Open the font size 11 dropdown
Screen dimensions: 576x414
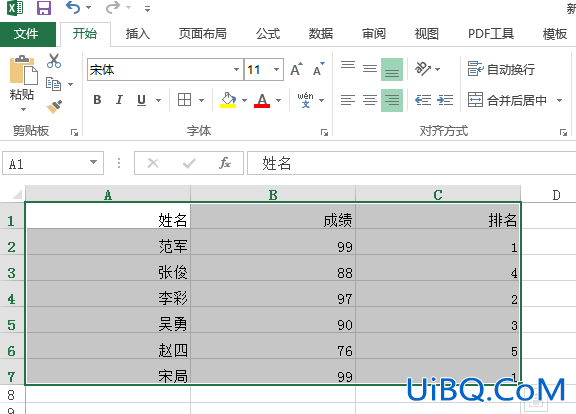pyautogui.click(x=277, y=69)
